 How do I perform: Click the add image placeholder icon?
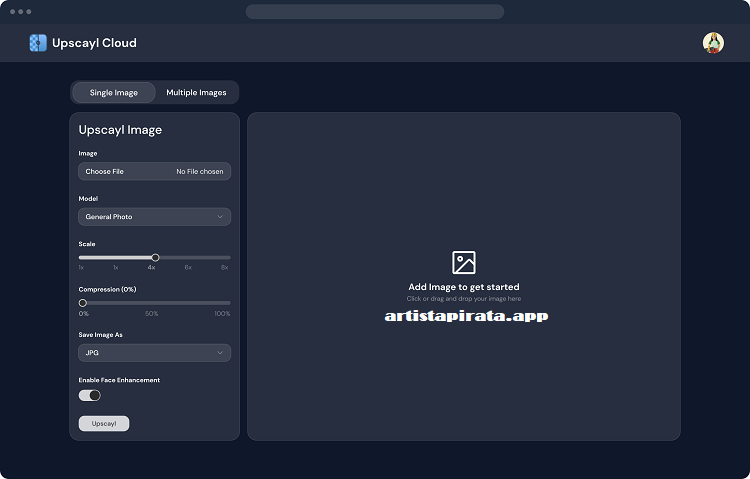click(x=463, y=262)
